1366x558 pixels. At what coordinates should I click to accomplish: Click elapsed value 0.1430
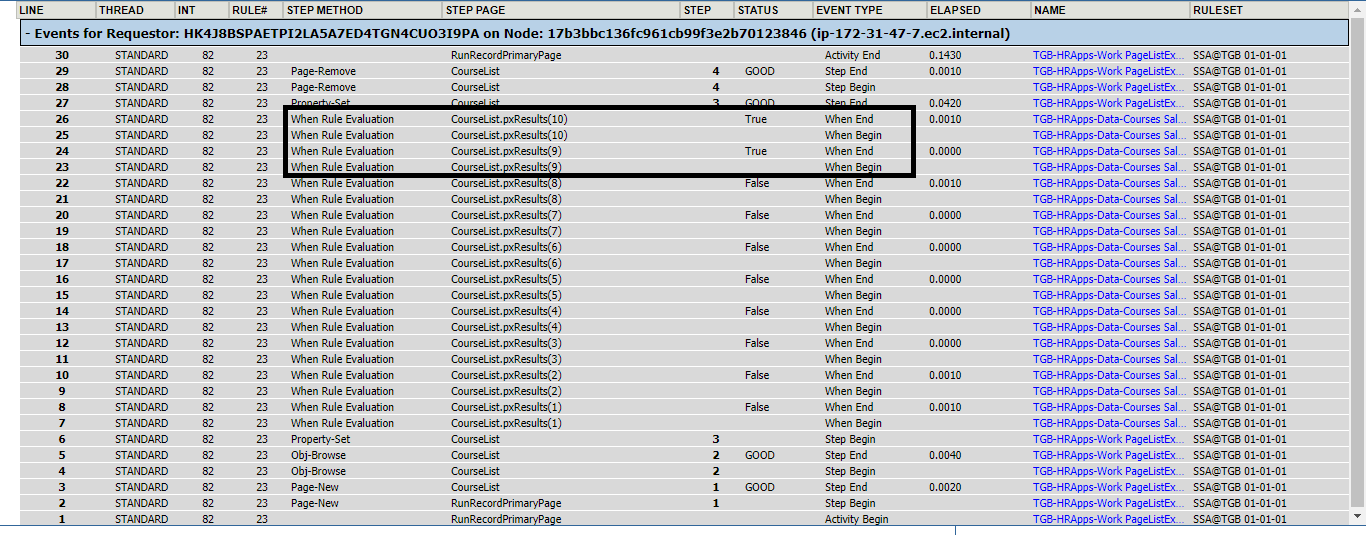(x=945, y=55)
